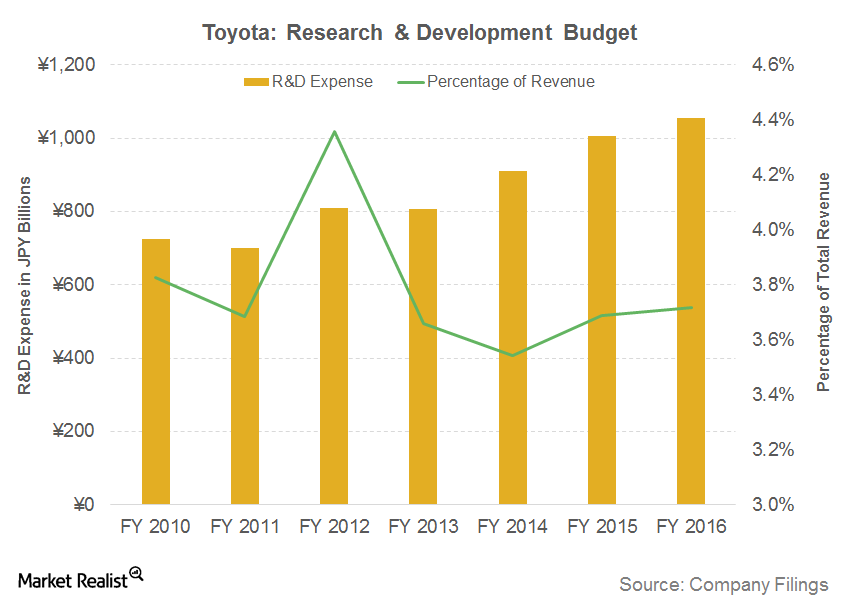Click the FY 2011 yellow bar

pyautogui.click(x=245, y=376)
